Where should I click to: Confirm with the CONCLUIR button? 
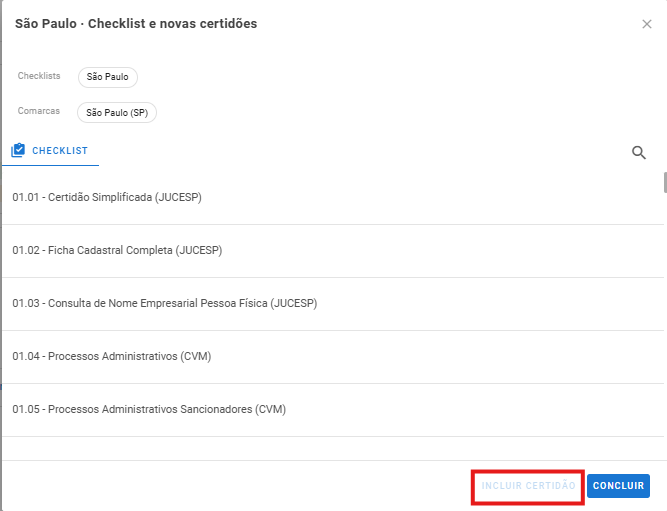click(618, 486)
